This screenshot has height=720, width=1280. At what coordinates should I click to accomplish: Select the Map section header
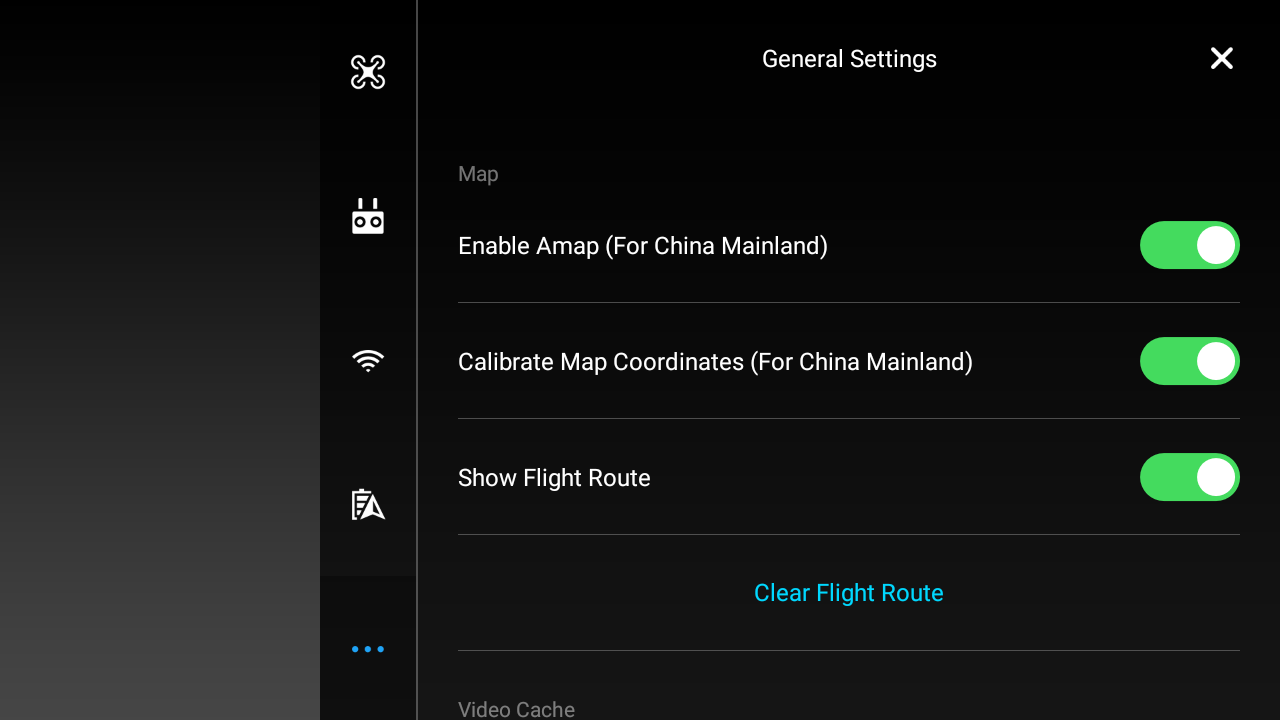pyautogui.click(x=478, y=174)
